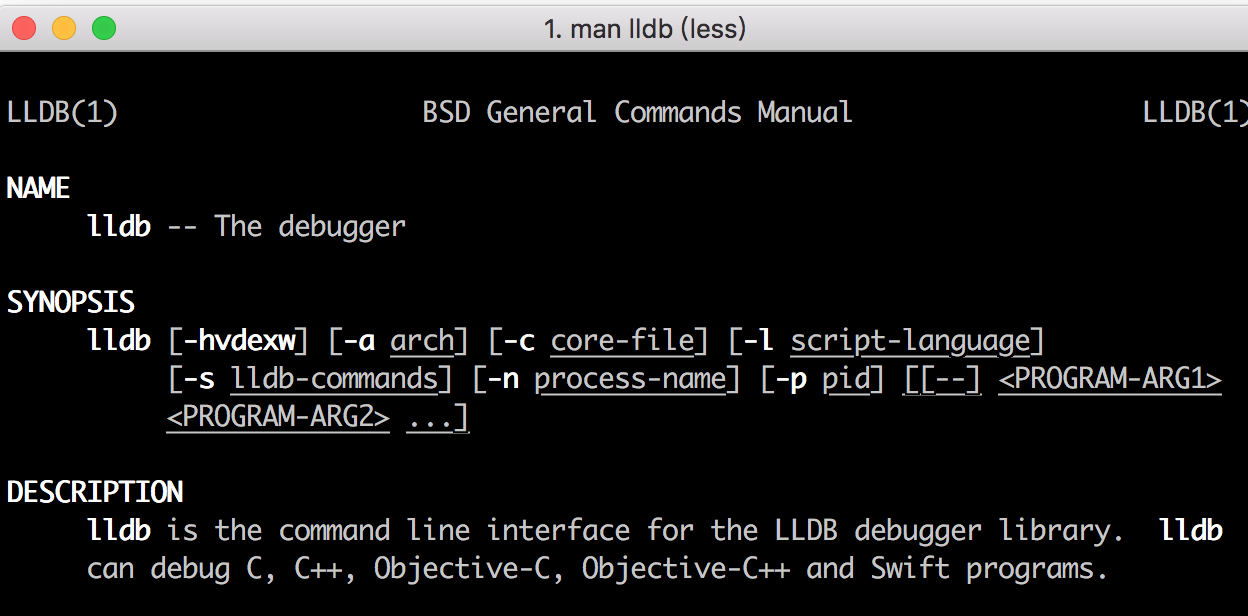Click the bold 'lldb' in NAME section
This screenshot has width=1248, height=616.
pyautogui.click(x=119, y=226)
